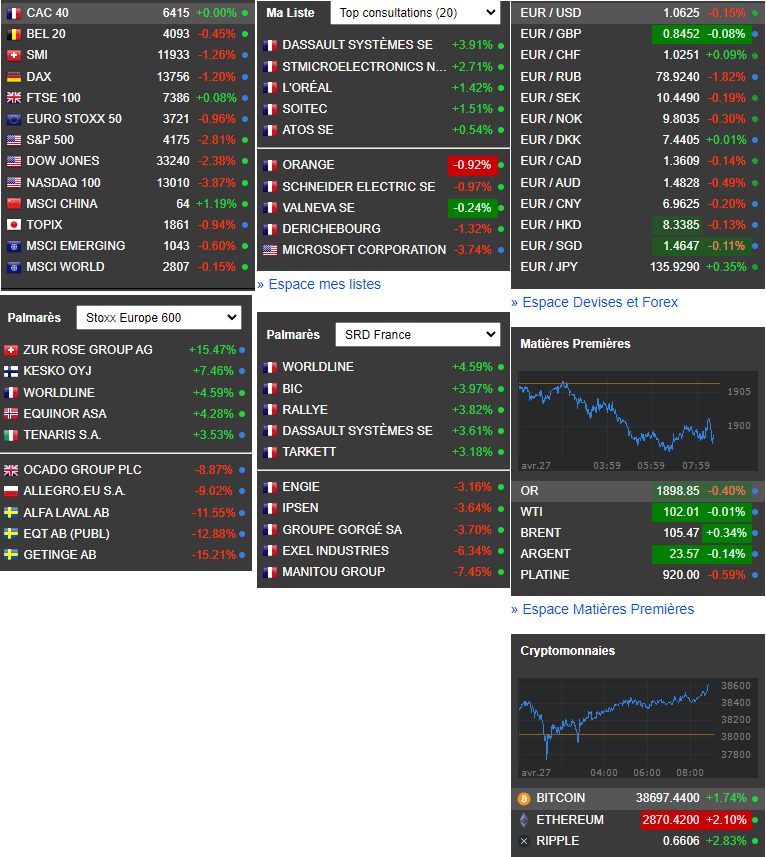Click the globe icon beside MSCI WORLD

[14, 267]
